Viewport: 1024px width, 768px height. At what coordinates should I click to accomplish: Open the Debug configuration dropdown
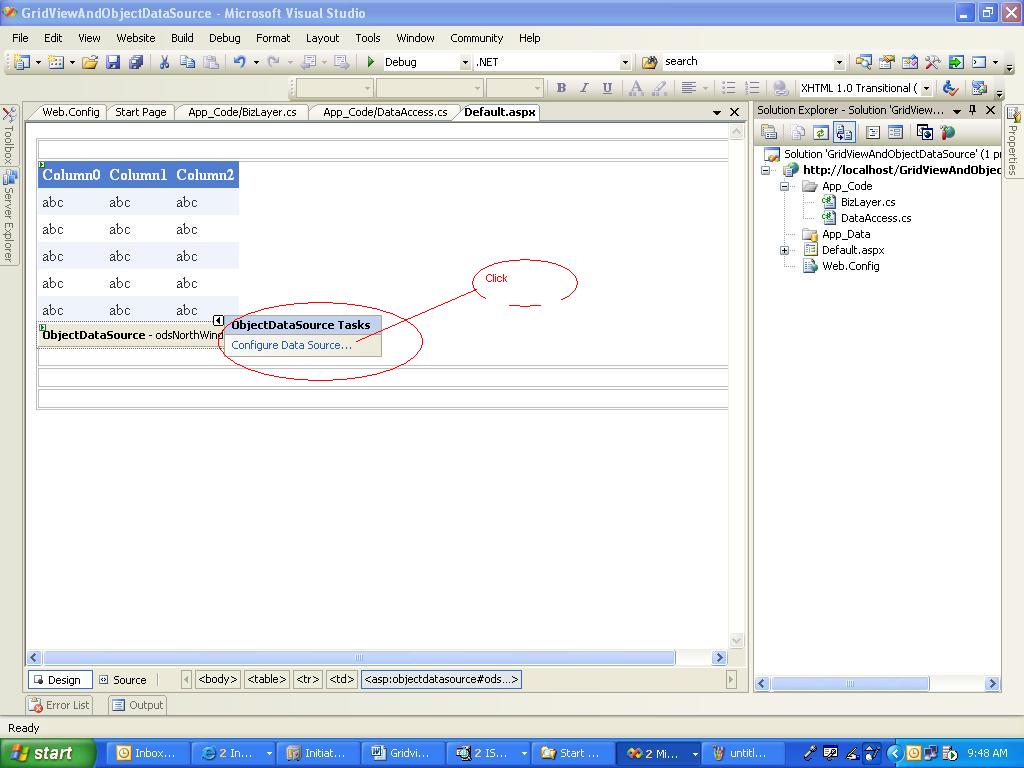pyautogui.click(x=465, y=62)
